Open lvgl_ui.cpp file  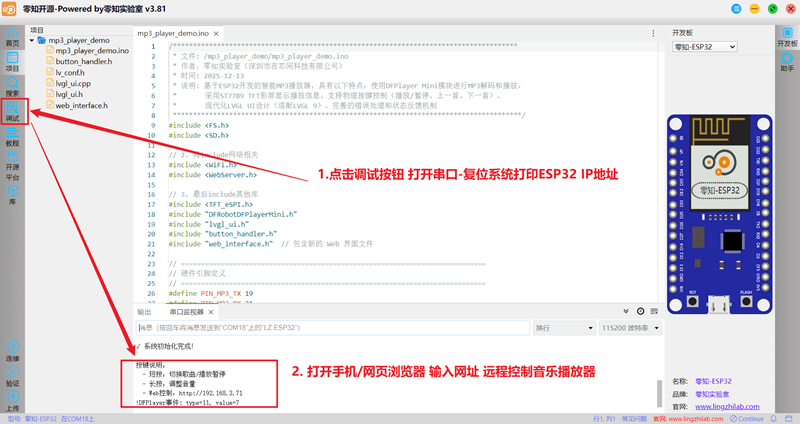click(x=73, y=83)
